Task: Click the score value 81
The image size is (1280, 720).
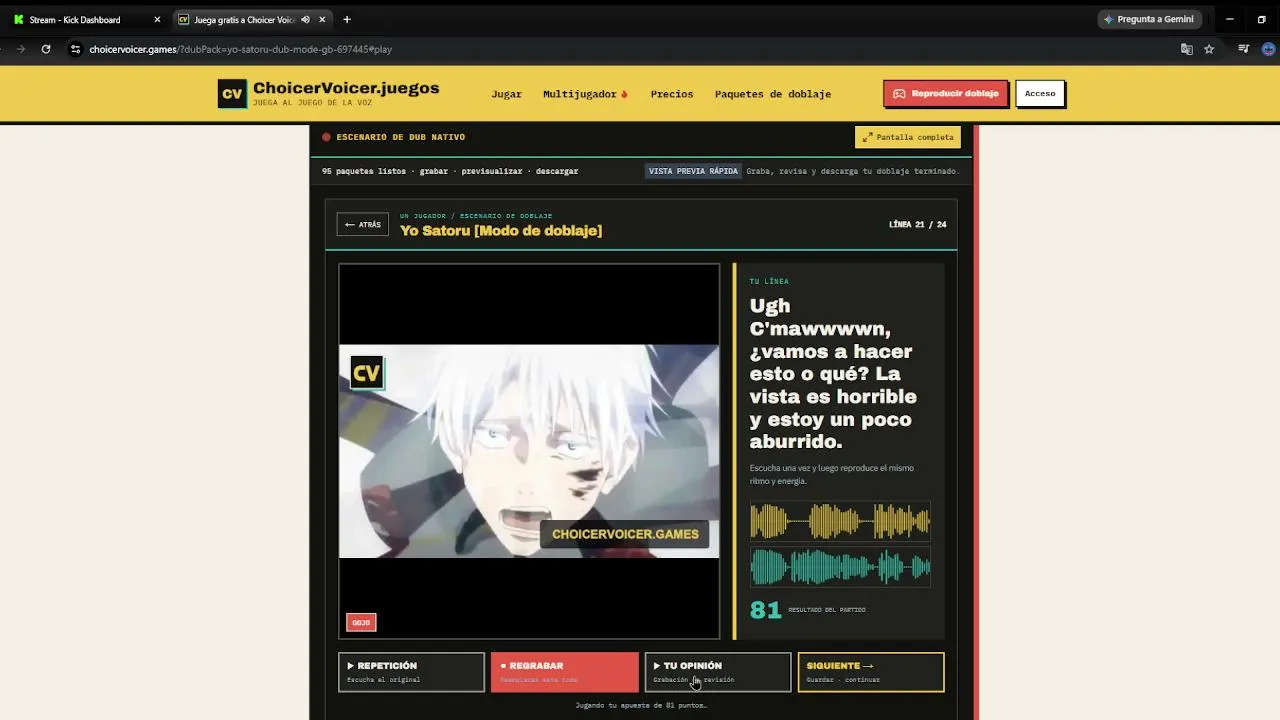Action: click(x=765, y=610)
